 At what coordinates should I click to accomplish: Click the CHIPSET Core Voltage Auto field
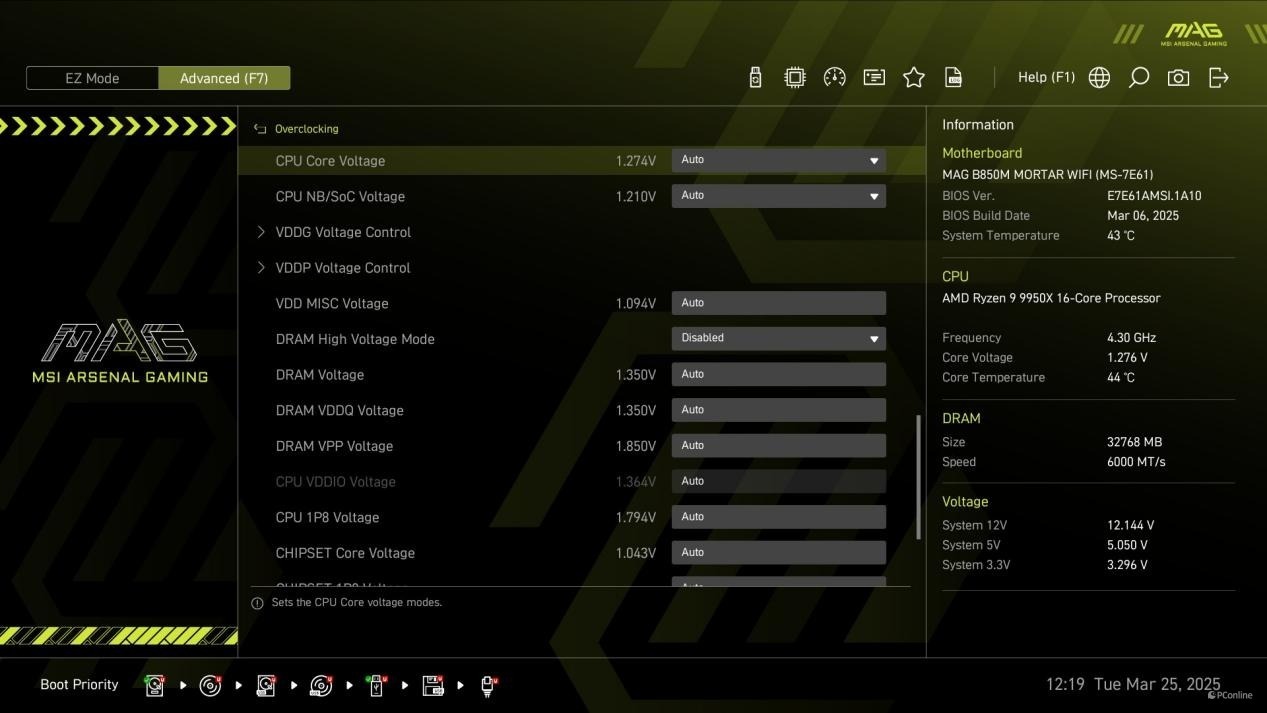tap(778, 553)
